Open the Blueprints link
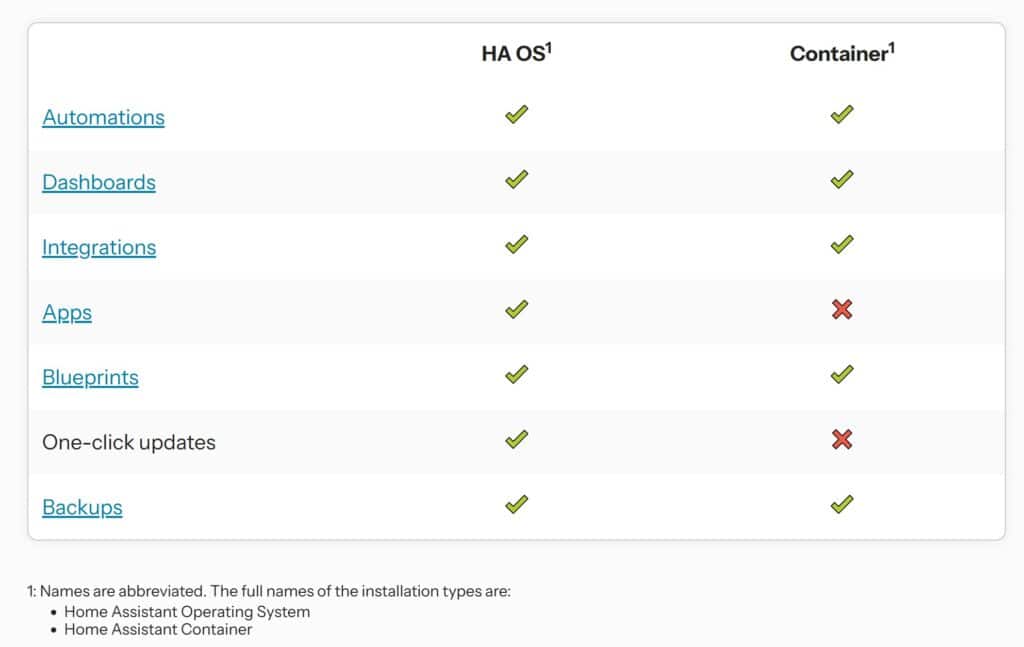Viewport: 1024px width, 647px height. coord(90,377)
